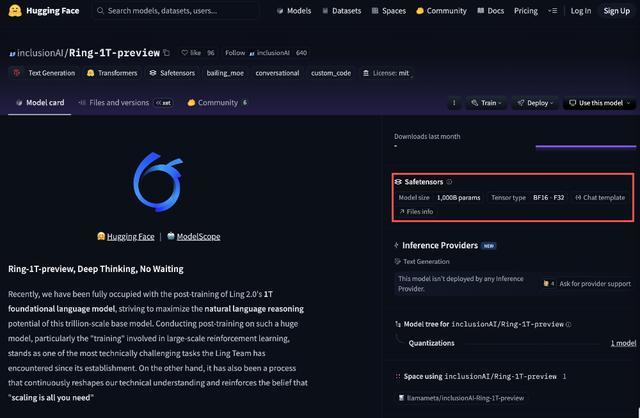Click the Safetensors info icon

[x=449, y=182]
